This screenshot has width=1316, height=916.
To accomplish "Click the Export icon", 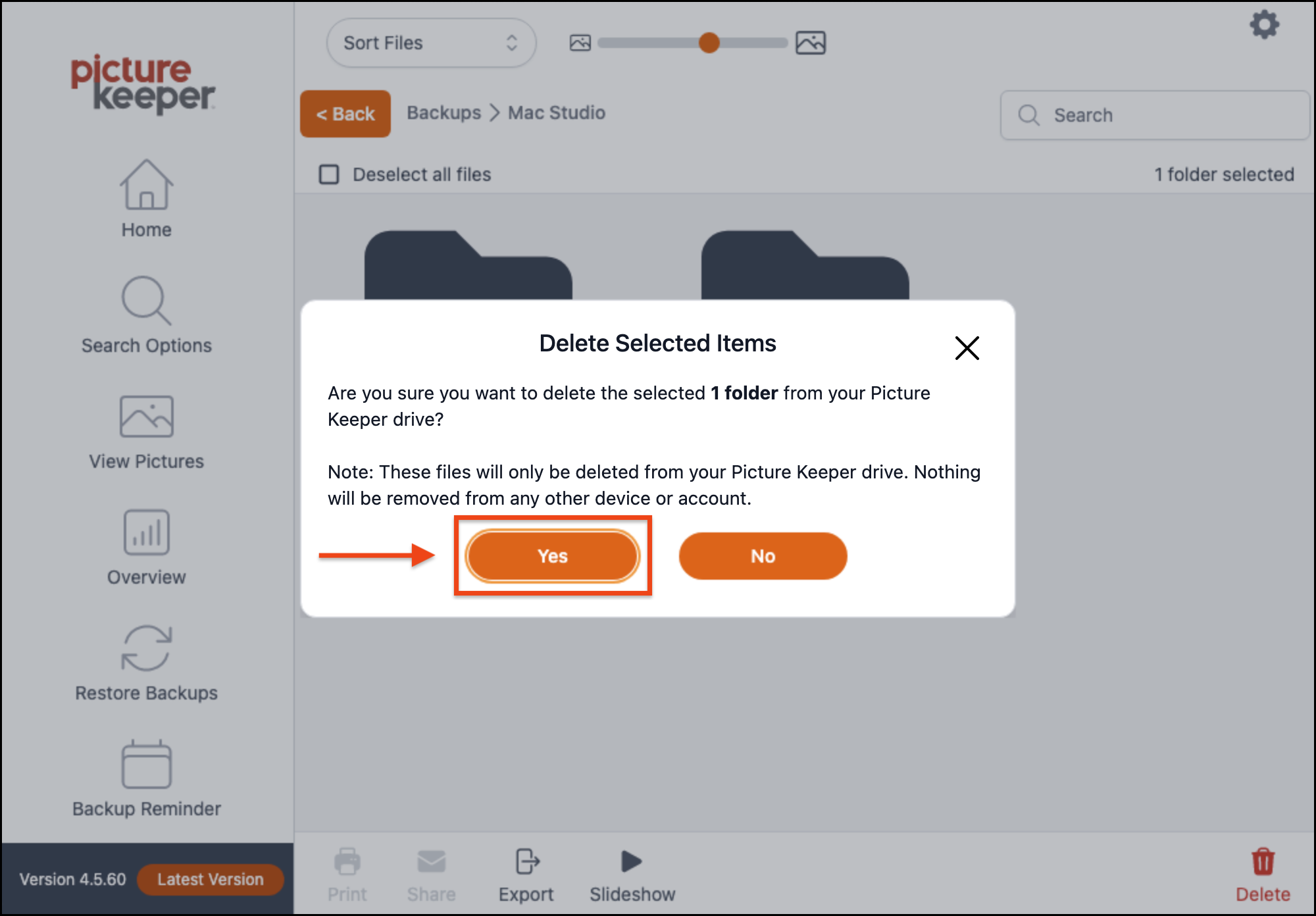I will coord(526,861).
